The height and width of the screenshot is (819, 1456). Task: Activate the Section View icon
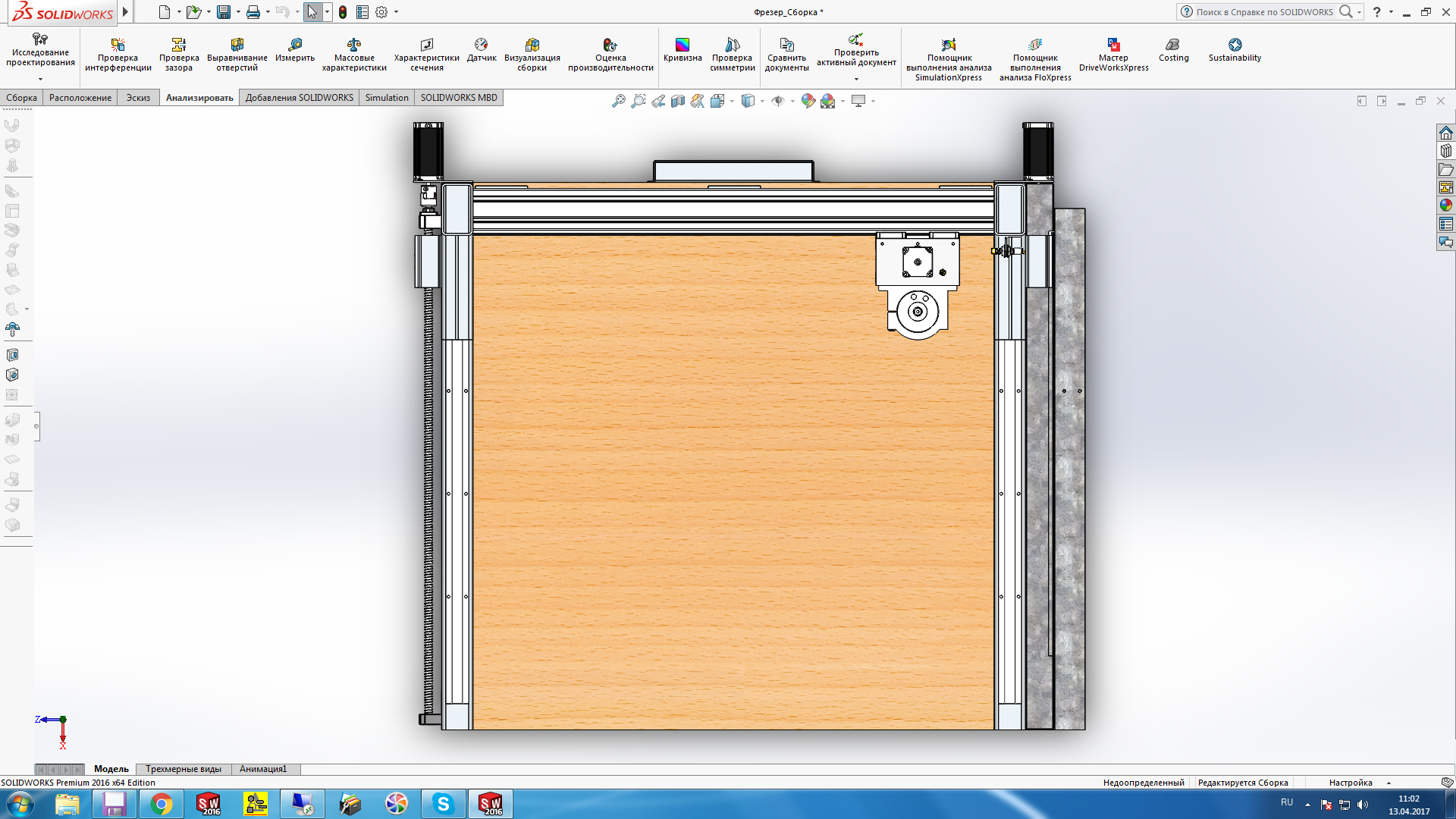pyautogui.click(x=678, y=101)
